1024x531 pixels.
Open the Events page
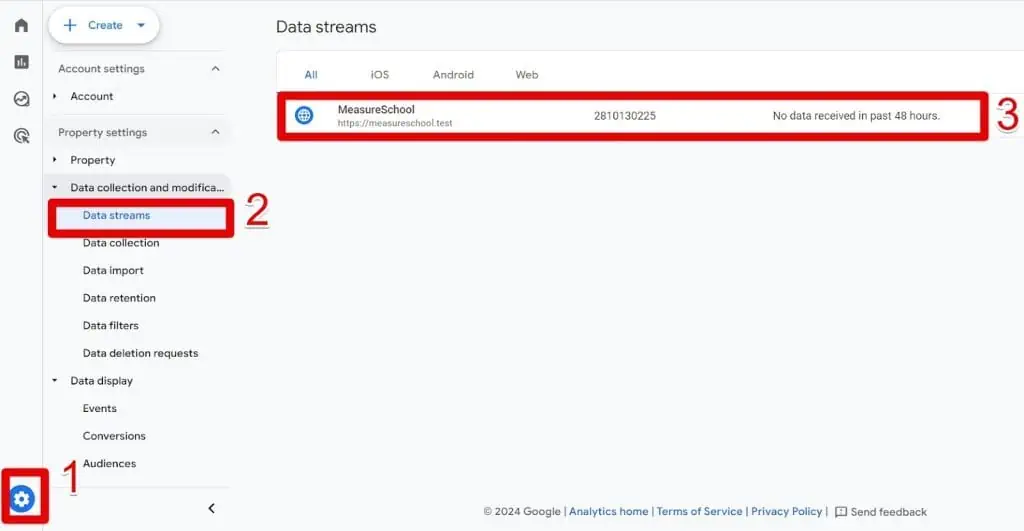pyautogui.click(x=99, y=408)
